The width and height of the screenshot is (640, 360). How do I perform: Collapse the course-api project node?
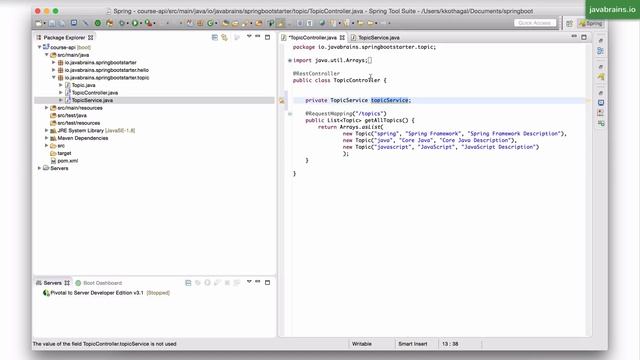[x=40, y=47]
